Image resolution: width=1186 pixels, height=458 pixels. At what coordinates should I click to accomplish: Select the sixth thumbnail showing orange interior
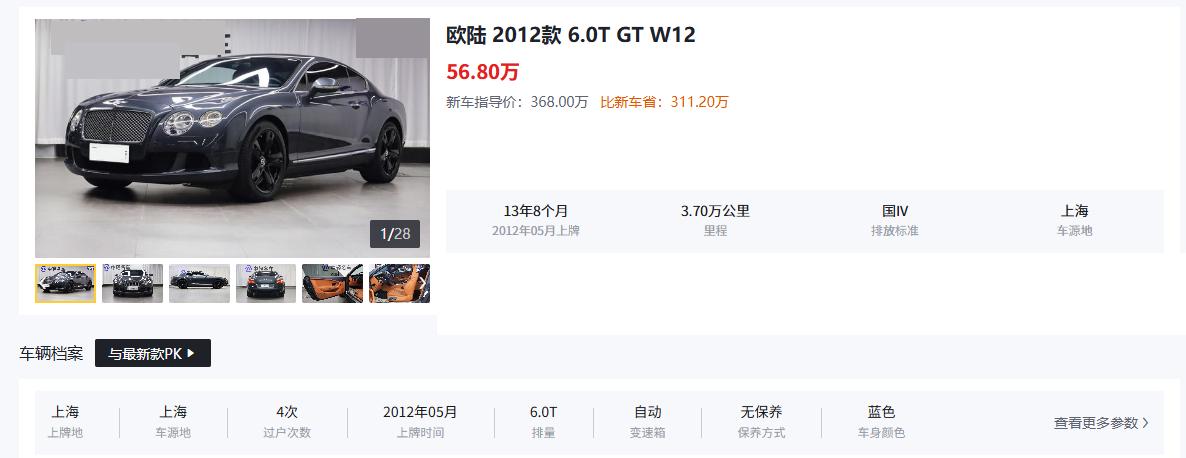click(399, 283)
